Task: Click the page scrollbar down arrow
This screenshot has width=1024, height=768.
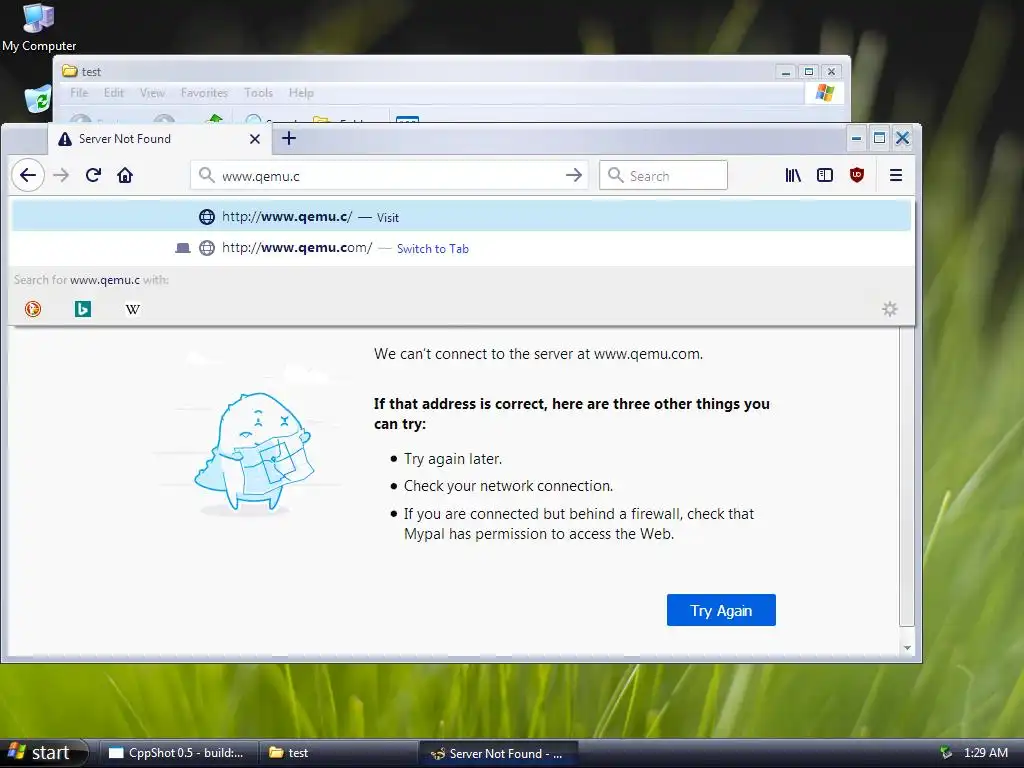Action: (907, 648)
